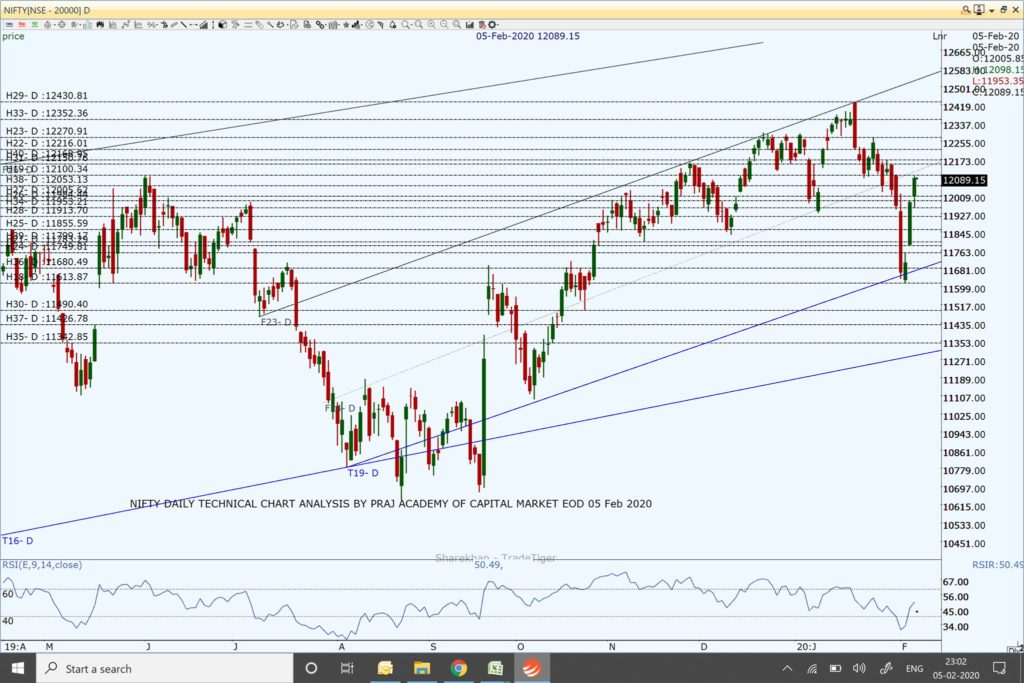This screenshot has width=1024, height=683.
Task: Click the 20:J time axis label
Action: (806, 646)
